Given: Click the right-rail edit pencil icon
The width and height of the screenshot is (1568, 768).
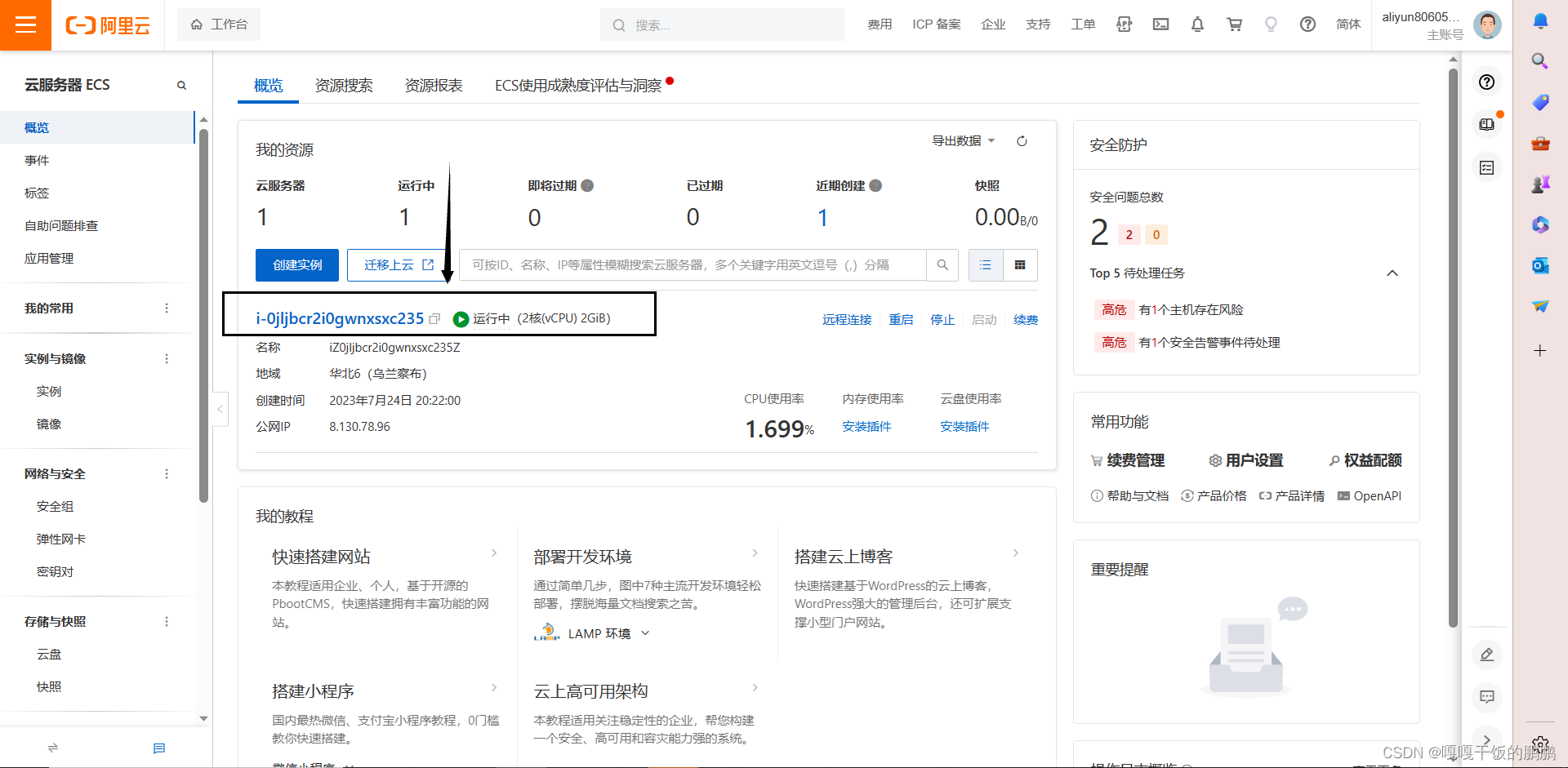Looking at the screenshot, I should (1487, 655).
